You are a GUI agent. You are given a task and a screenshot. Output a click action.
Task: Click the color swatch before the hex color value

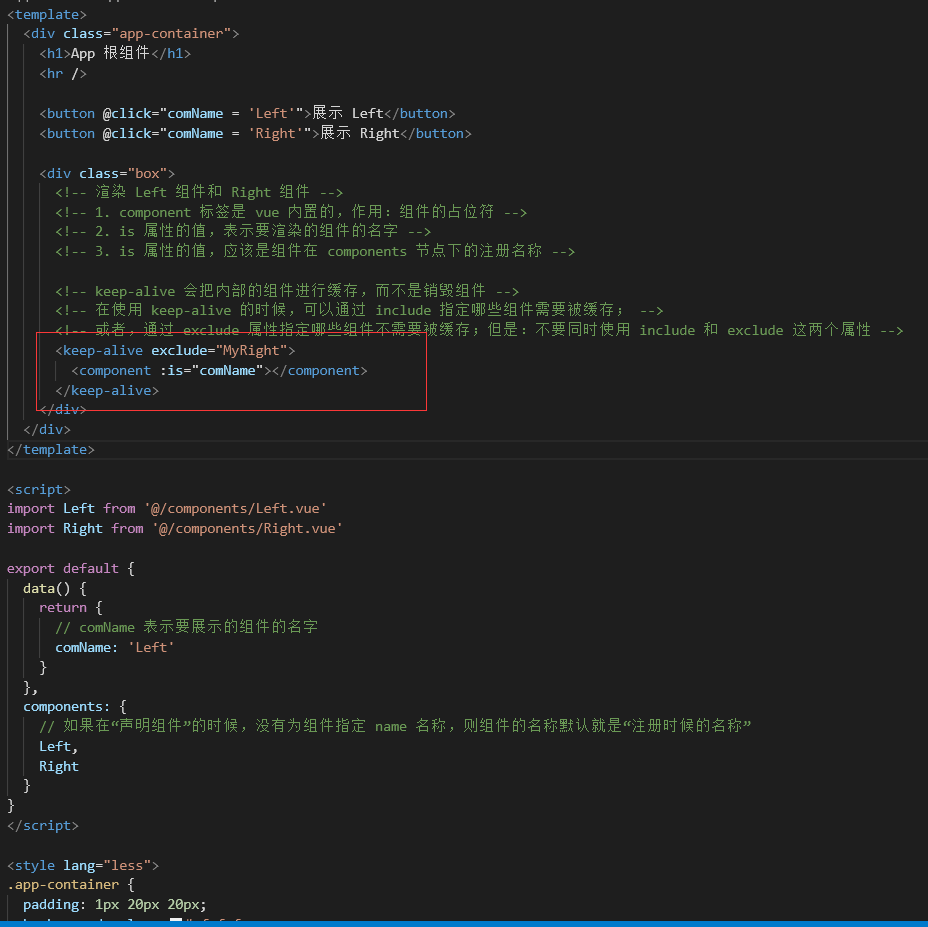tap(175, 919)
